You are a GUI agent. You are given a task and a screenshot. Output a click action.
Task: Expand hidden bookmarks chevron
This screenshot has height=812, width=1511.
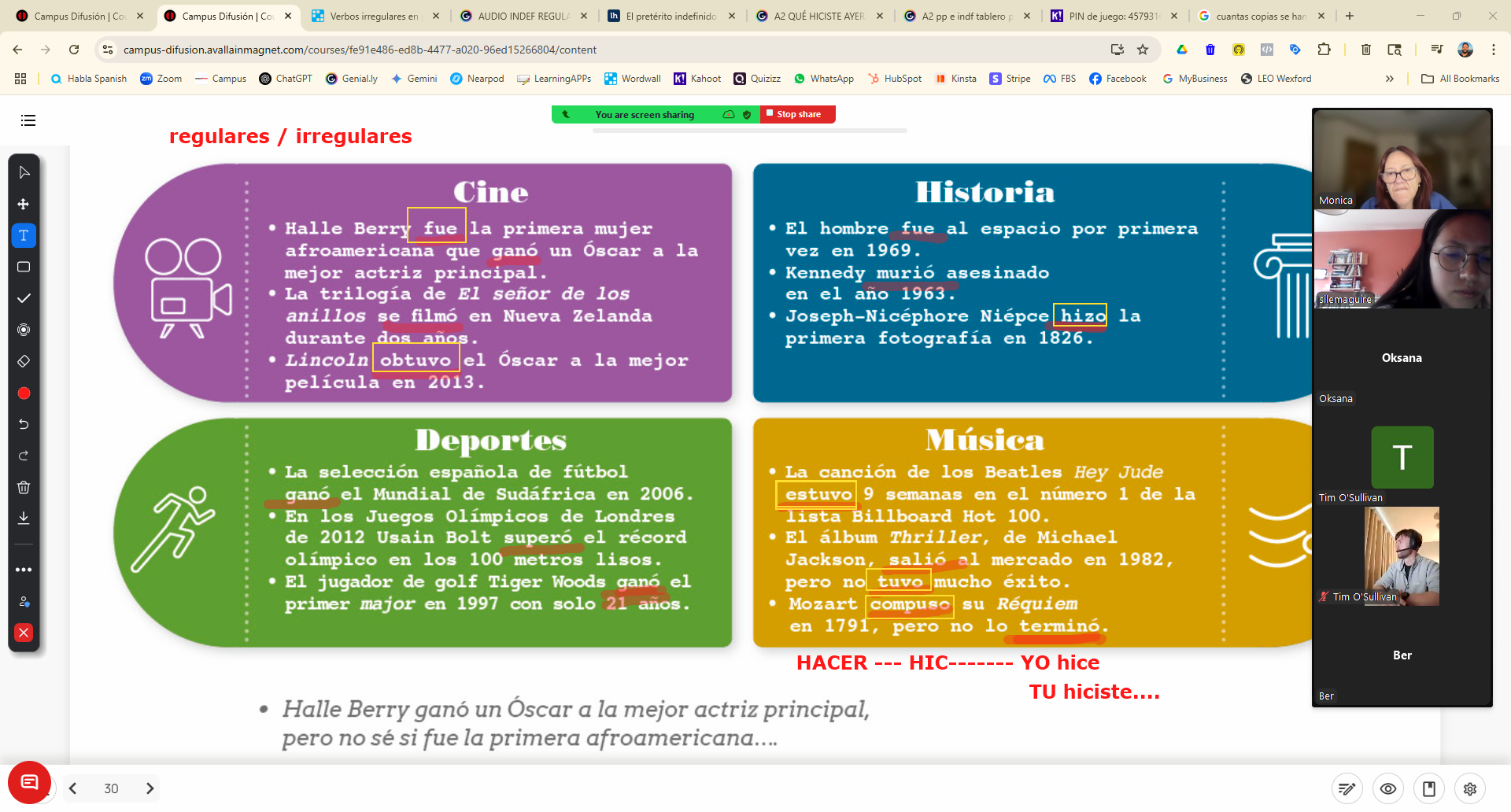click(x=1390, y=79)
